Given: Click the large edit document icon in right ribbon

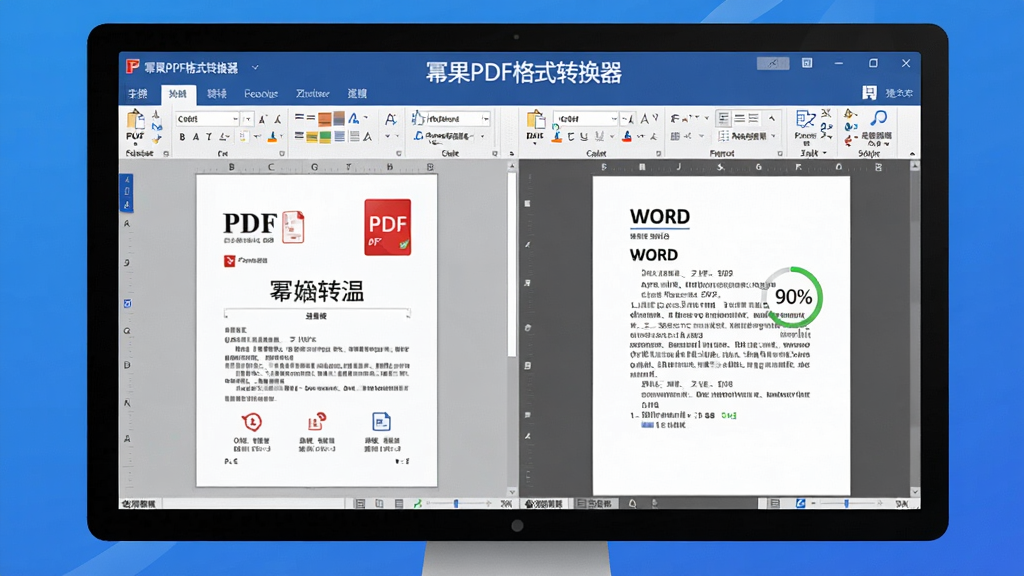Looking at the screenshot, I should [805, 120].
